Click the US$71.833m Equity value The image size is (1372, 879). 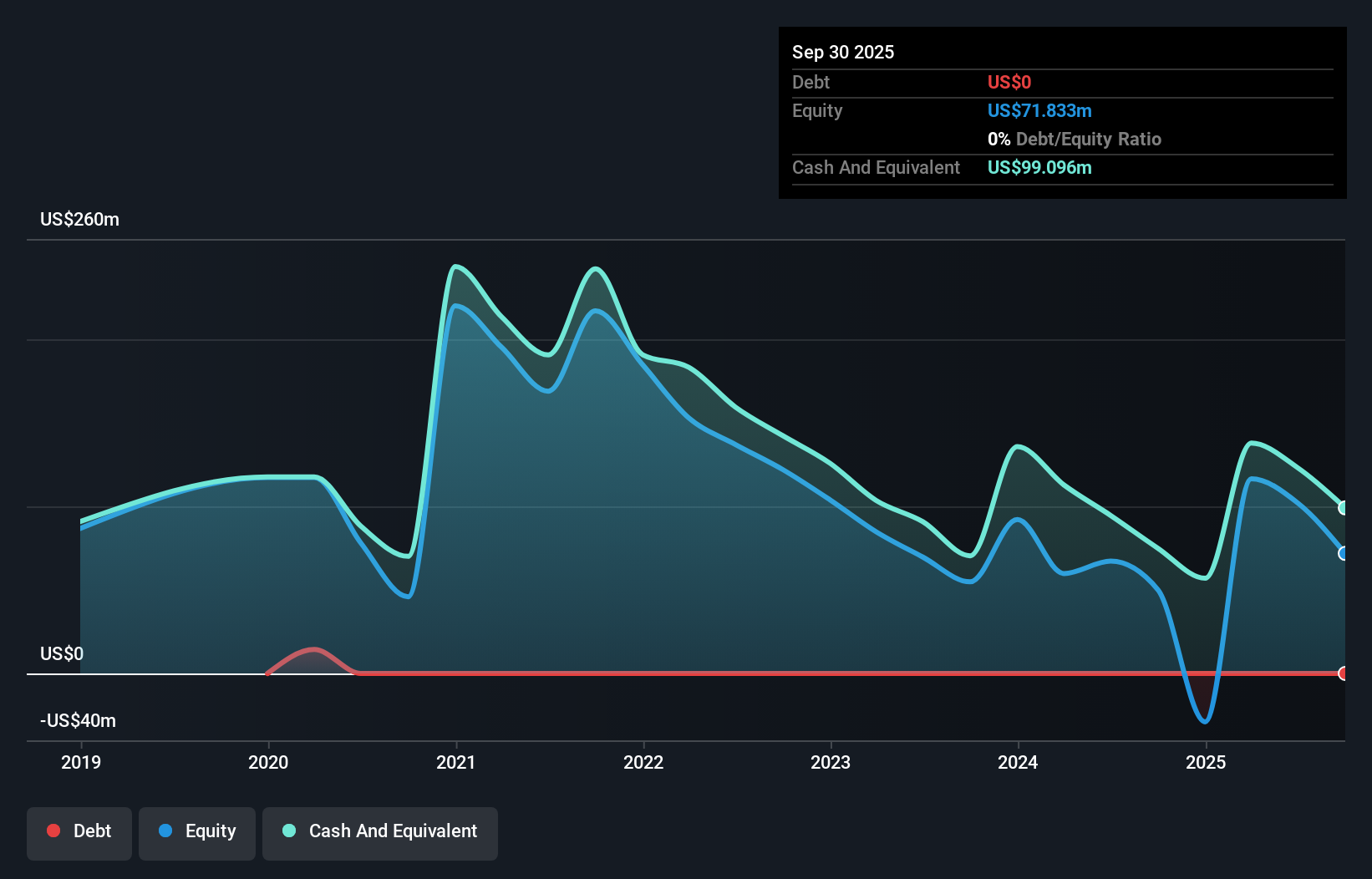(x=1039, y=110)
